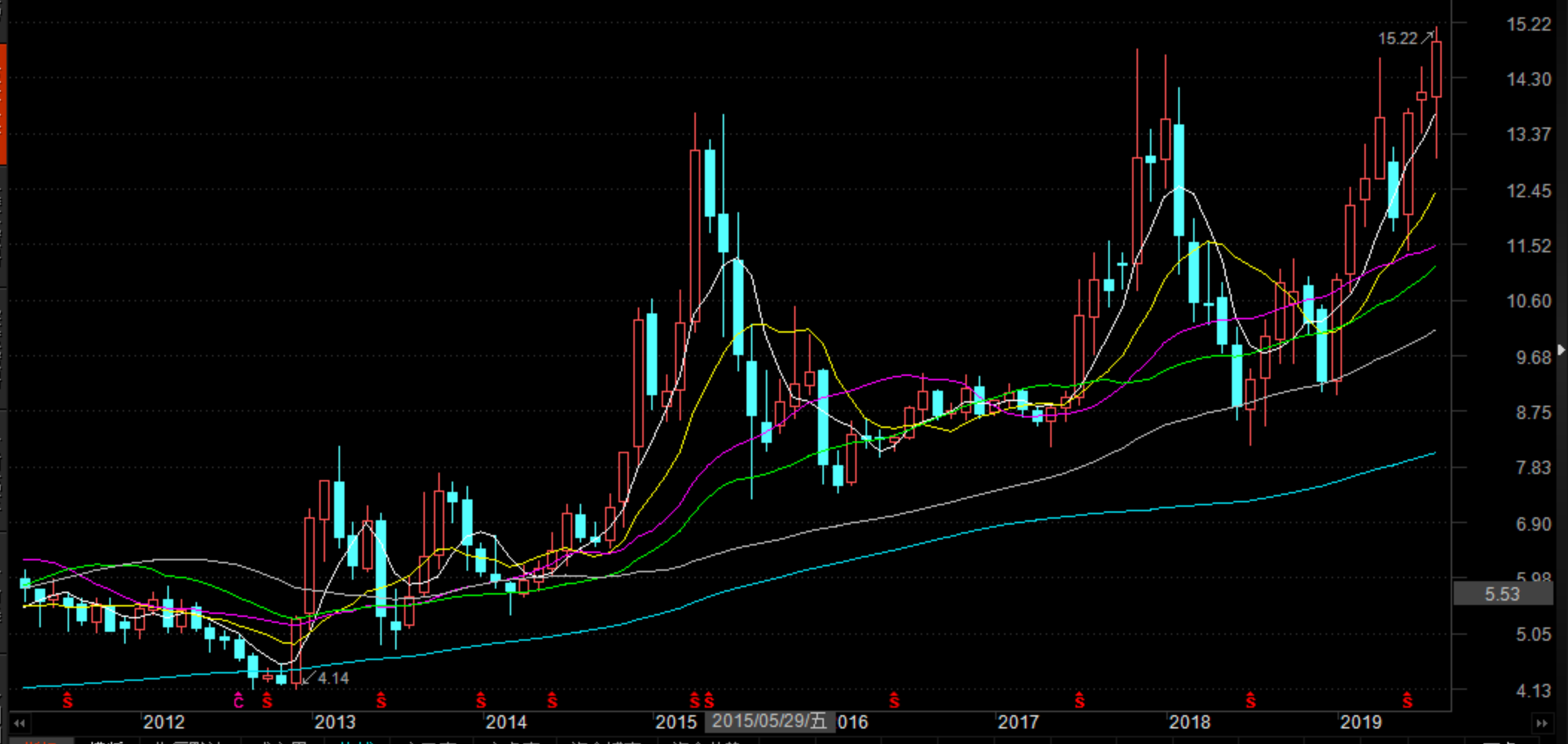Click the magenta C marker in 2012

(239, 702)
